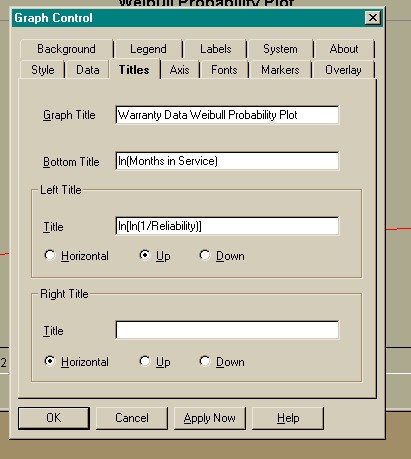The width and height of the screenshot is (411, 459).
Task: Select the Axis tab
Action: point(179,70)
